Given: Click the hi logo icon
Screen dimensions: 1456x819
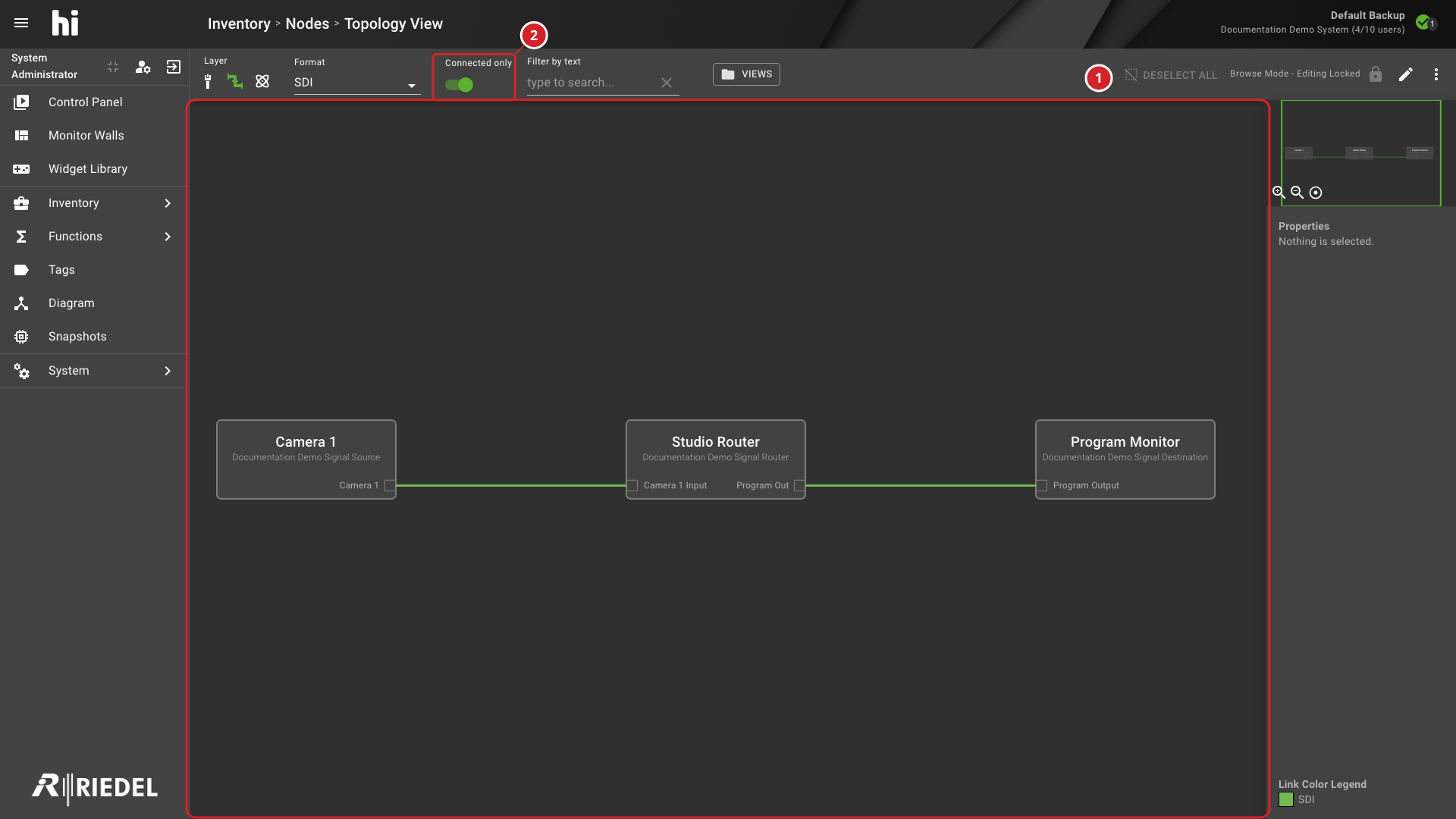Looking at the screenshot, I should click(x=65, y=23).
